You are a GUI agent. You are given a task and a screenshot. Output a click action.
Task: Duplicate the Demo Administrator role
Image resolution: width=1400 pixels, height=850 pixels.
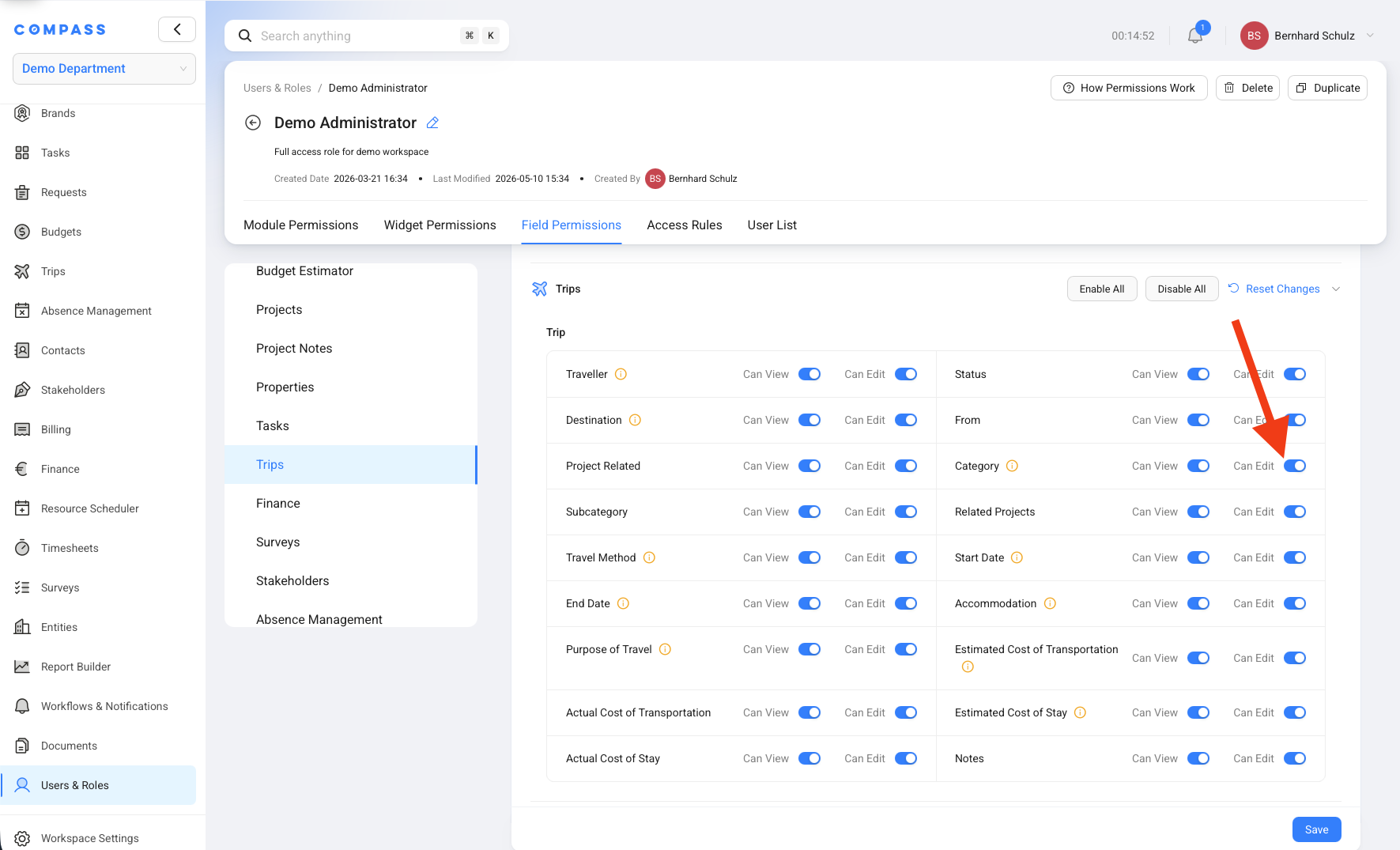click(1328, 88)
